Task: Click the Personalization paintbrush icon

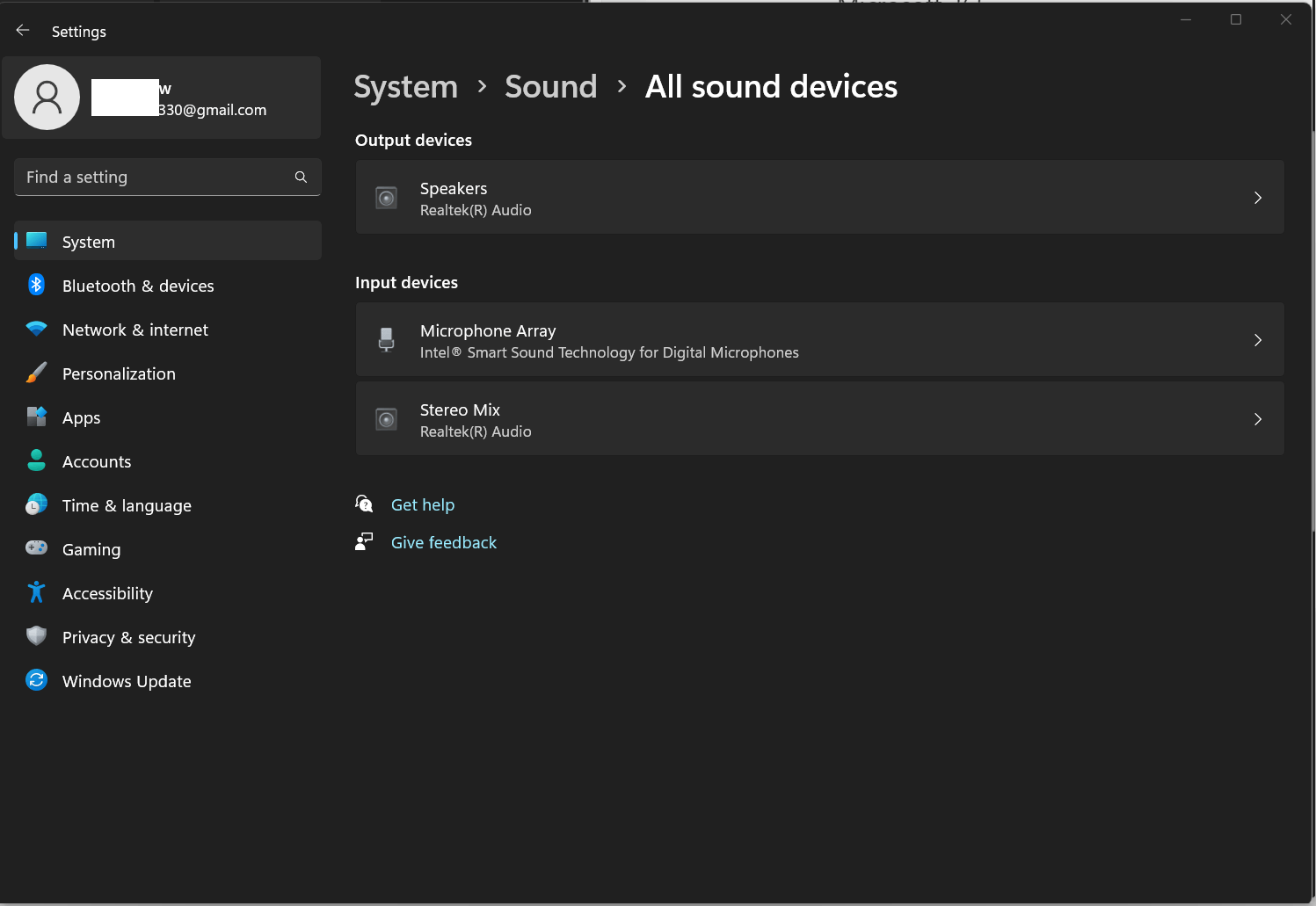Action: (x=36, y=373)
